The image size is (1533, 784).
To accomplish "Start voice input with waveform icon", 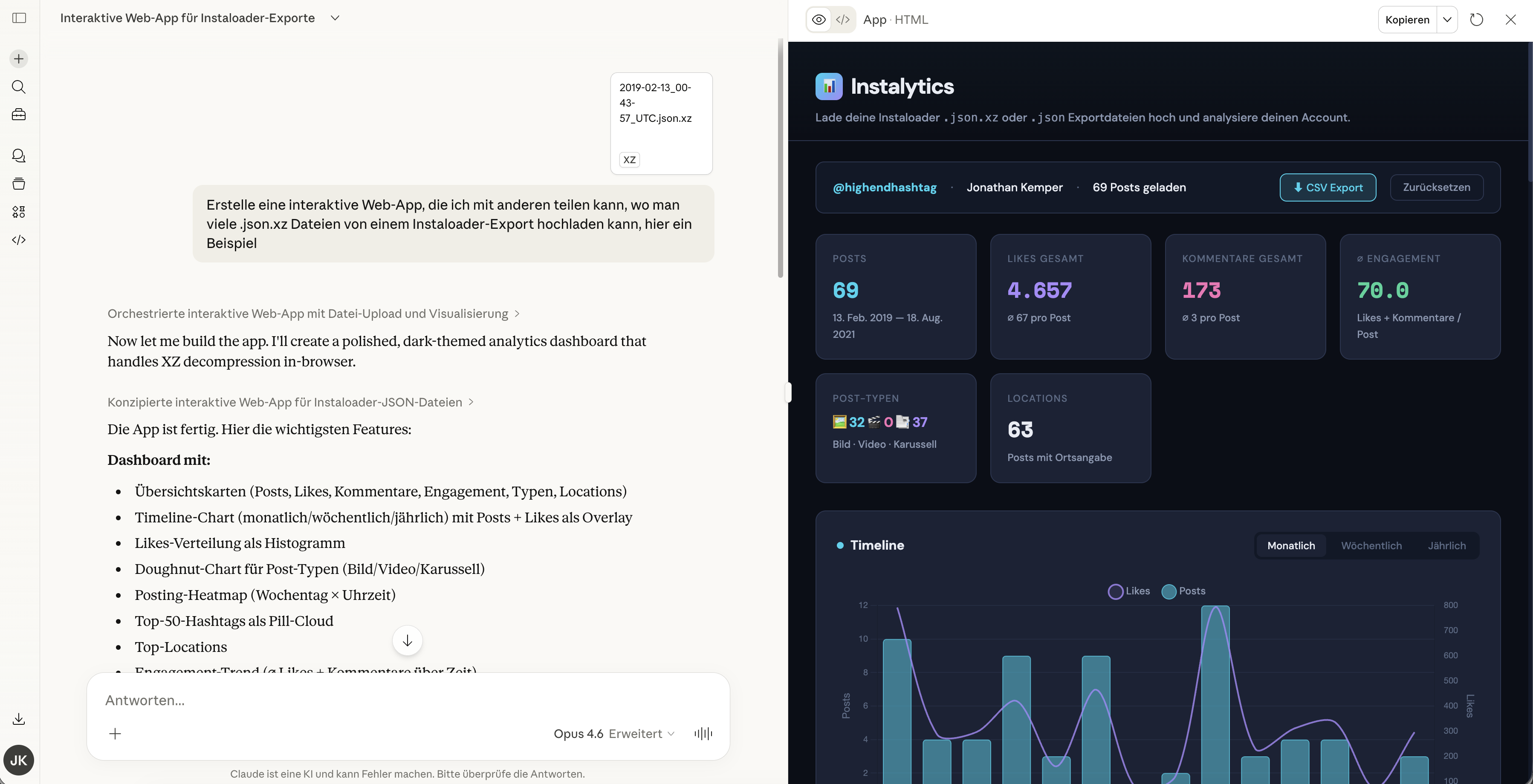I will pos(703,733).
